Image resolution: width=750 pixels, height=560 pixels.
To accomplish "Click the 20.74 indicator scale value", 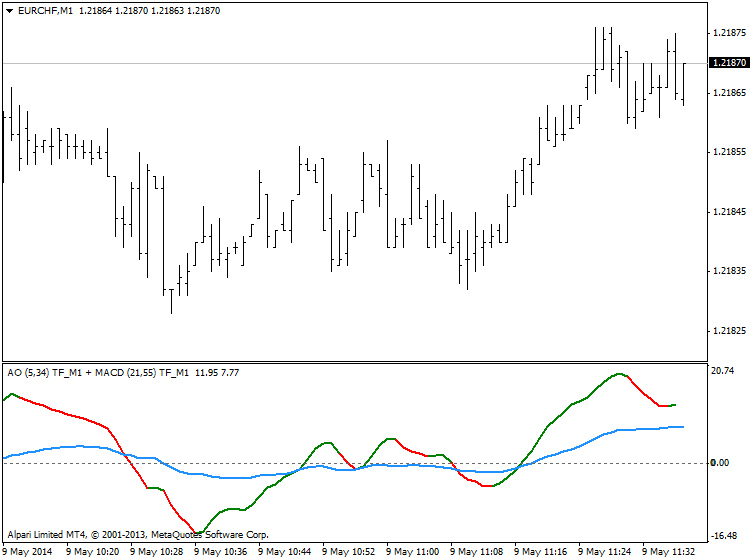I will [x=724, y=371].
